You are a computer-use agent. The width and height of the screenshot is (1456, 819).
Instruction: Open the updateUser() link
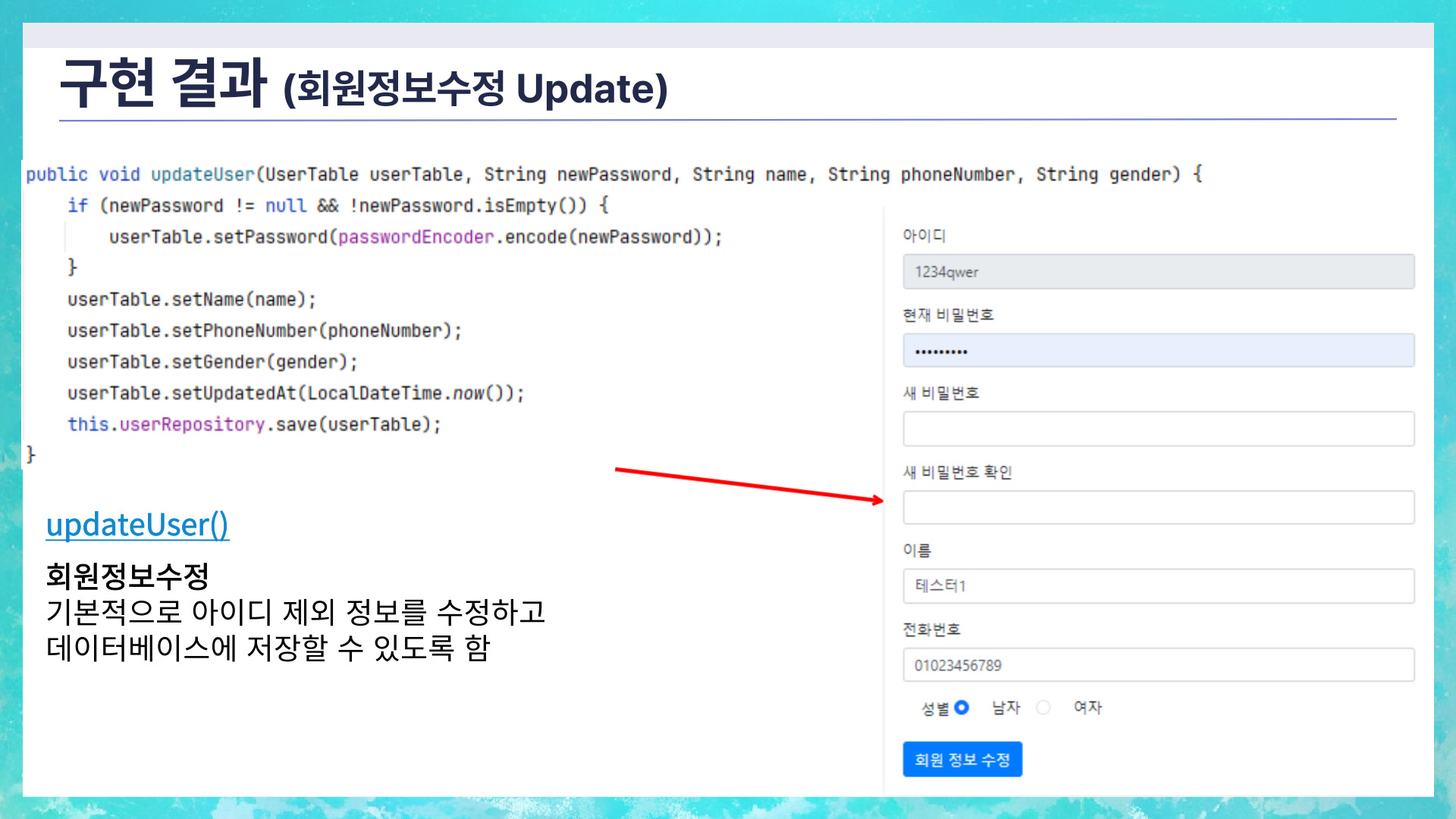tap(137, 525)
